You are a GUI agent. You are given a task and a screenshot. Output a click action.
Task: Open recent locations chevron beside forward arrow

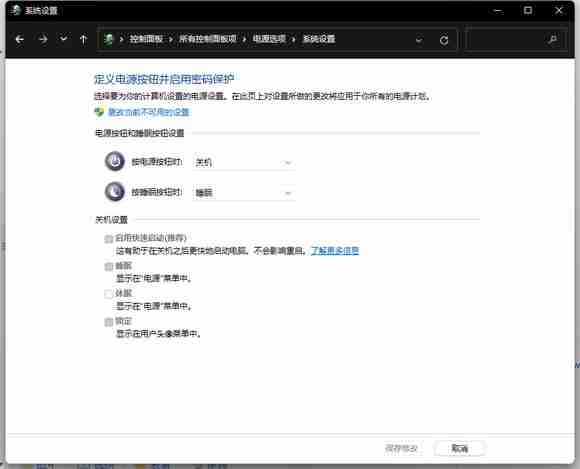point(64,38)
